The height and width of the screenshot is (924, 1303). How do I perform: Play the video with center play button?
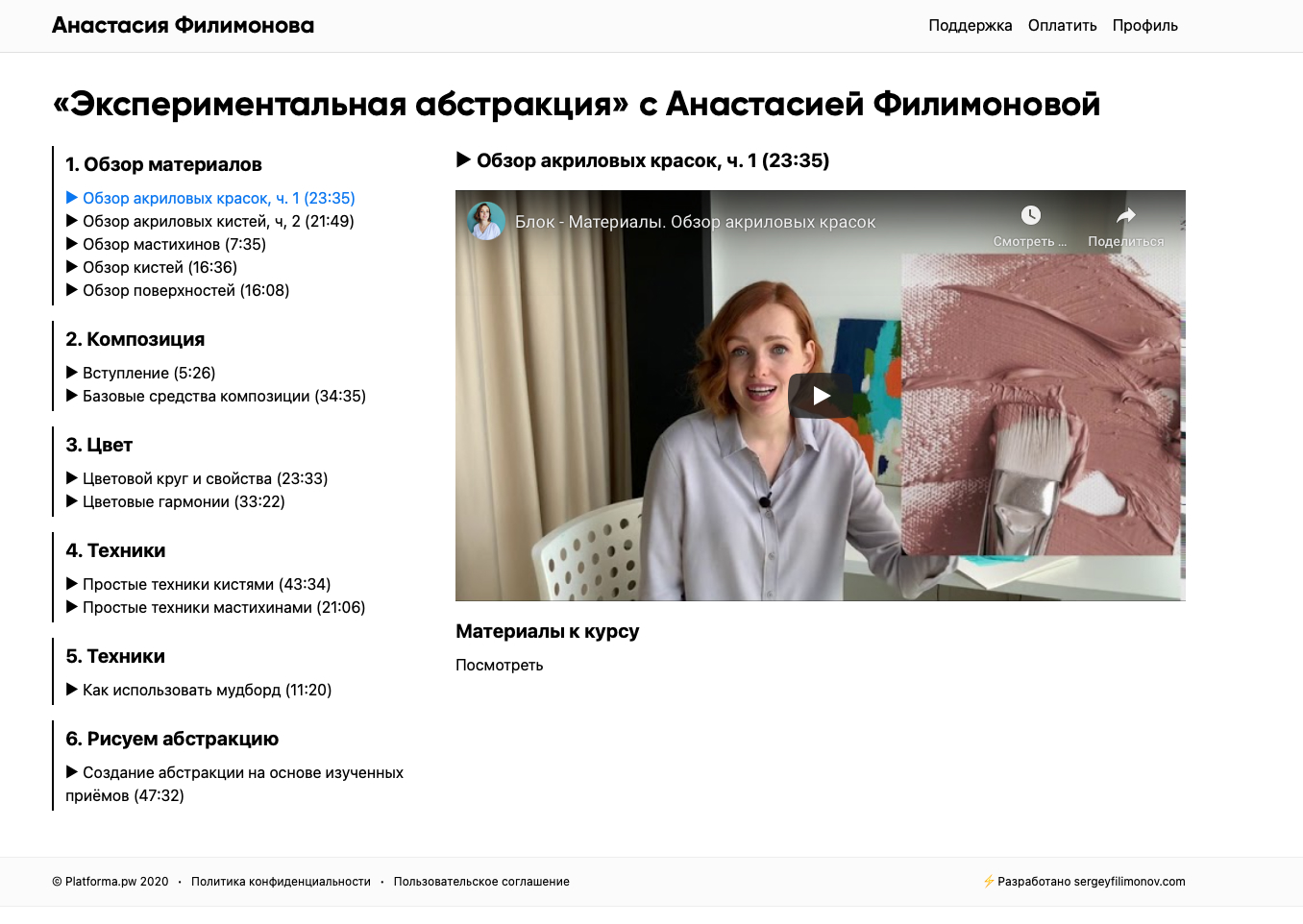(821, 395)
